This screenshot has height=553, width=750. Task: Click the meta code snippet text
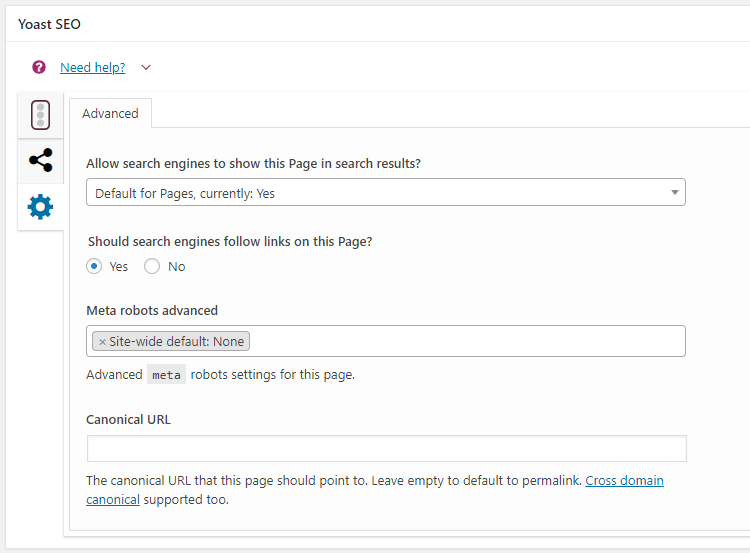(x=166, y=375)
